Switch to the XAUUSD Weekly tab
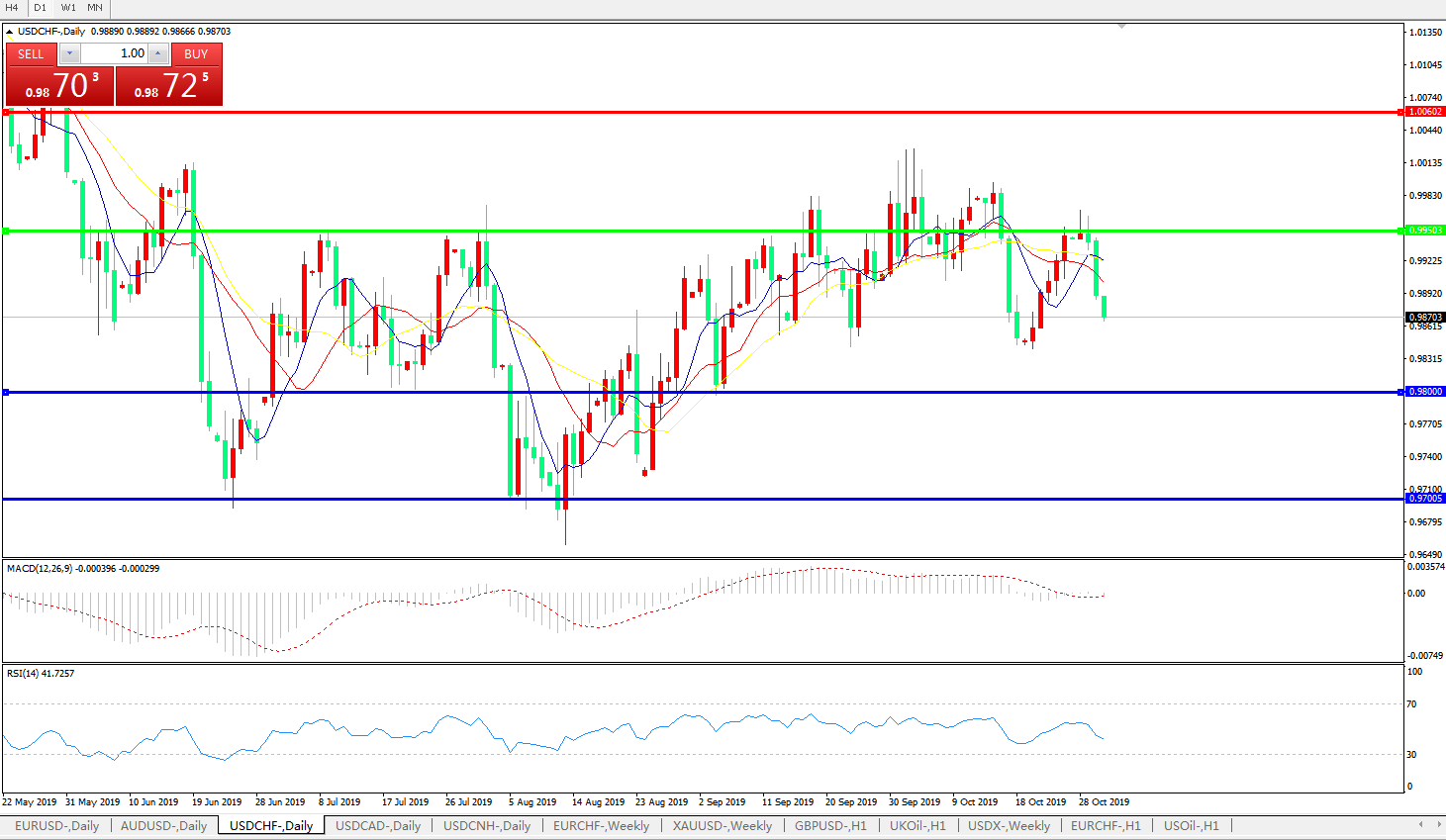This screenshot has height=840, width=1446. pyautogui.click(x=722, y=825)
